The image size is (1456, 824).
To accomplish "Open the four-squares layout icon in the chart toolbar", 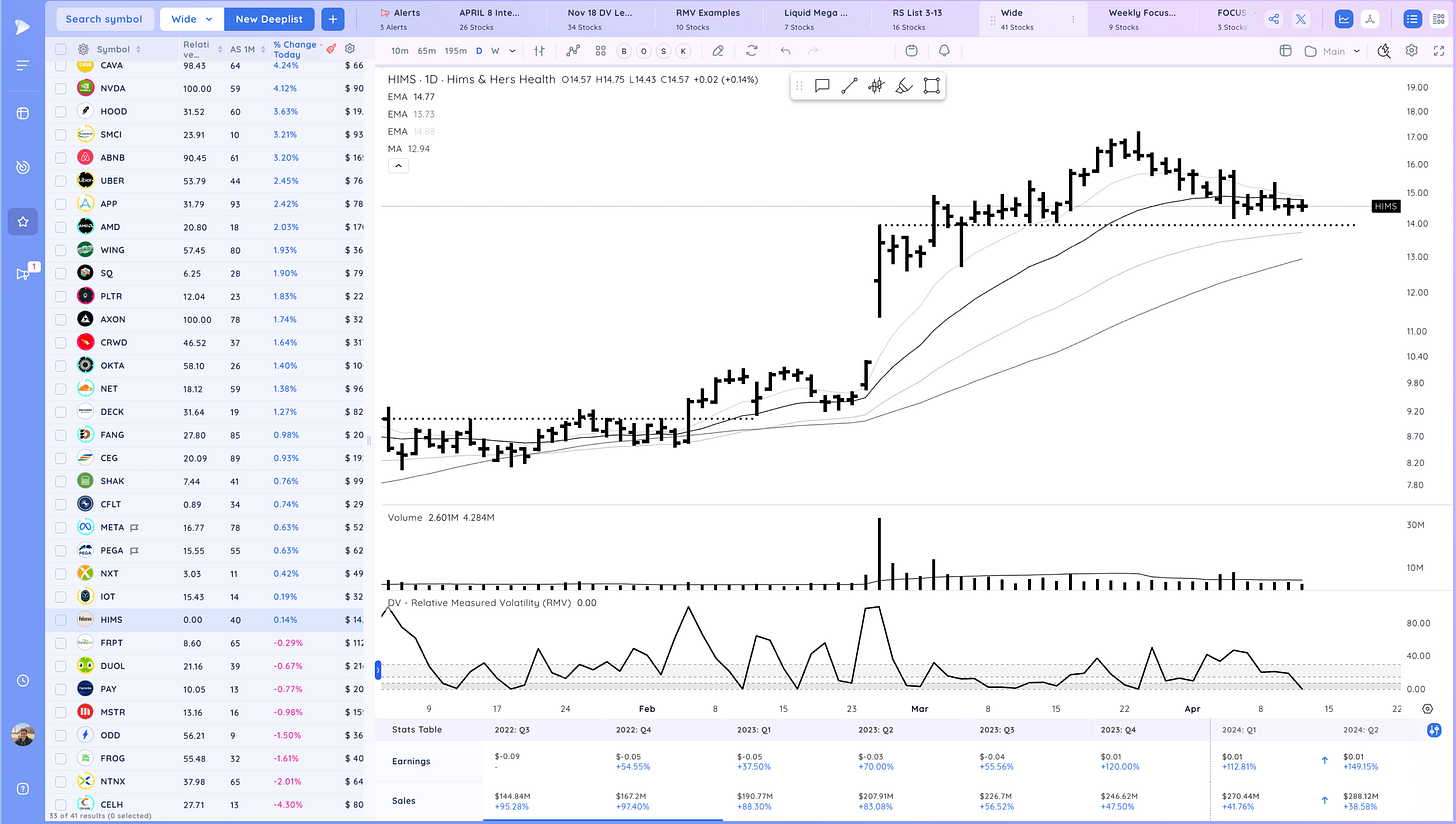I will coord(600,51).
